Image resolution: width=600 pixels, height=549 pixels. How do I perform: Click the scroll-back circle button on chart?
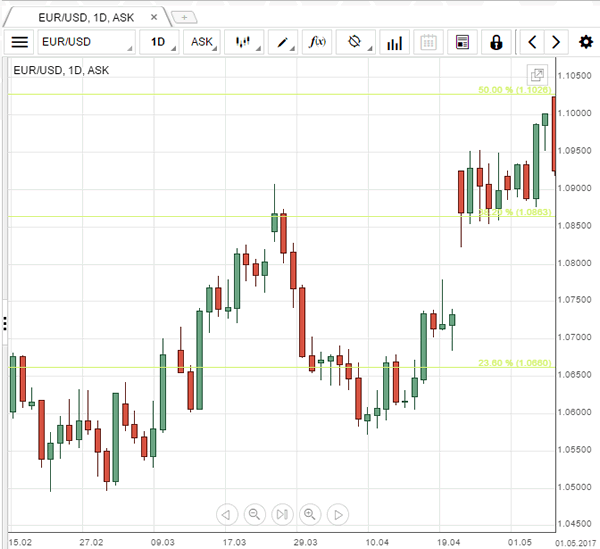tap(227, 515)
